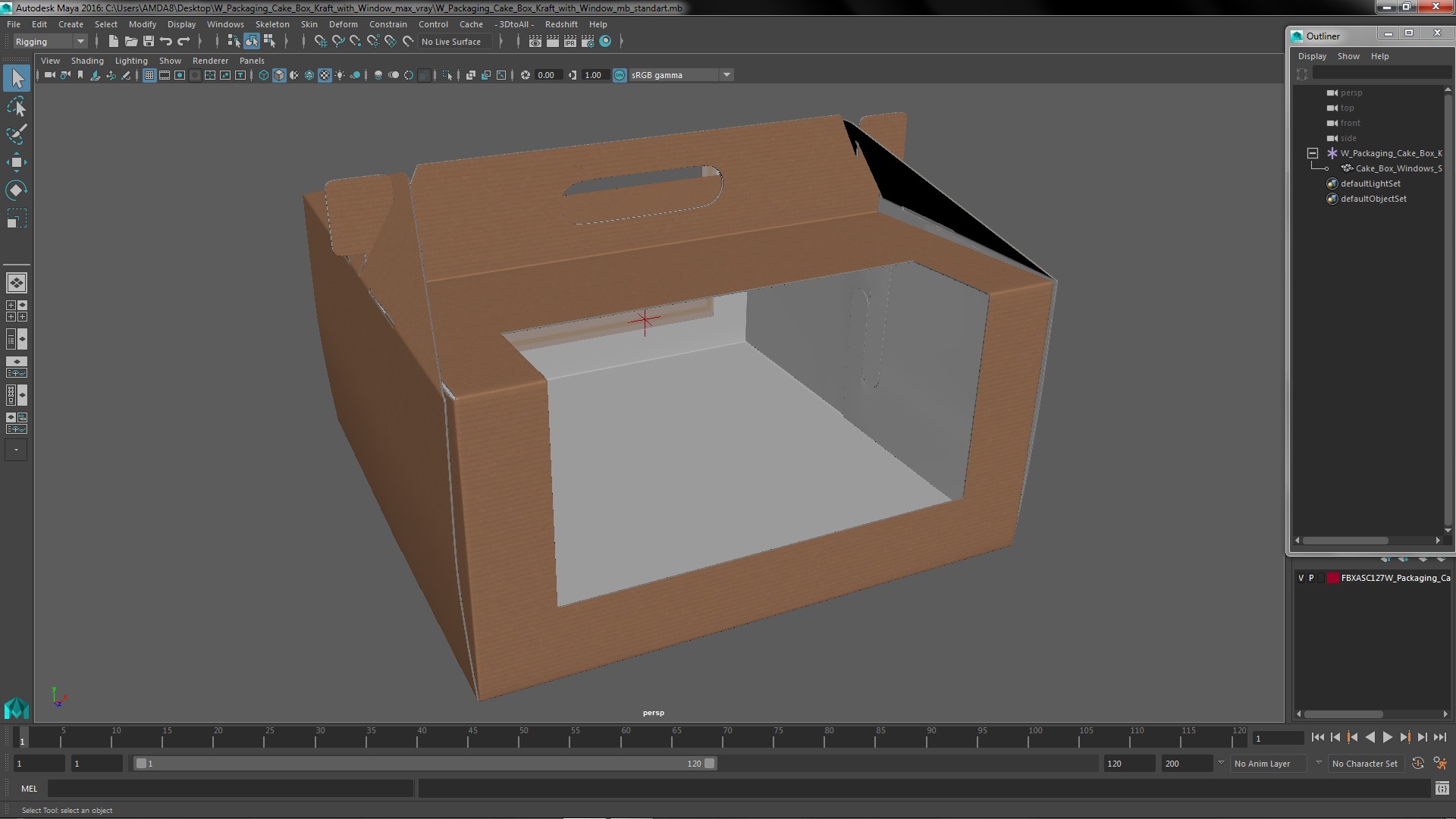
Task: Activate the Rotate tool
Action: (16, 190)
